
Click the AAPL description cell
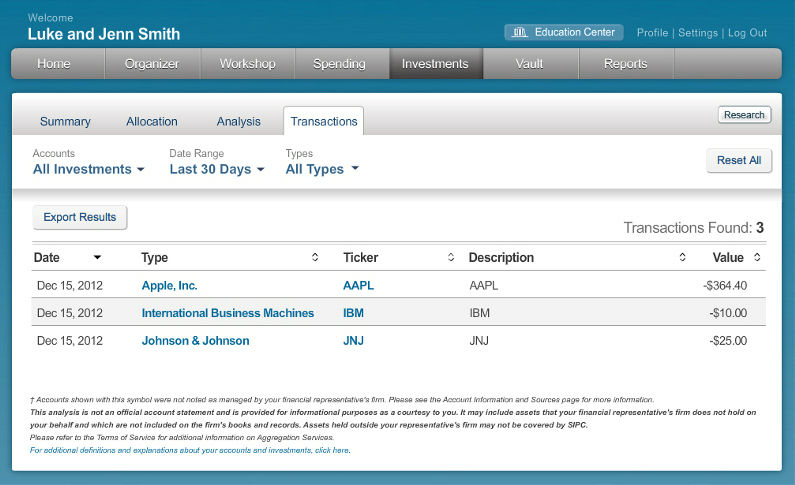tap(484, 285)
